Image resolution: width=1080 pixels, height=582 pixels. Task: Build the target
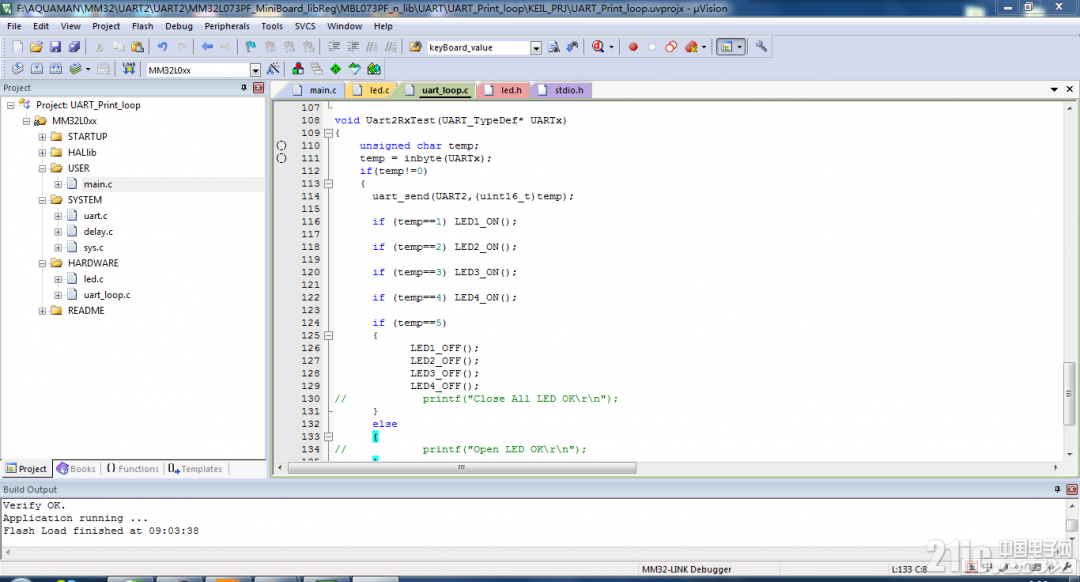pyautogui.click(x=37, y=69)
